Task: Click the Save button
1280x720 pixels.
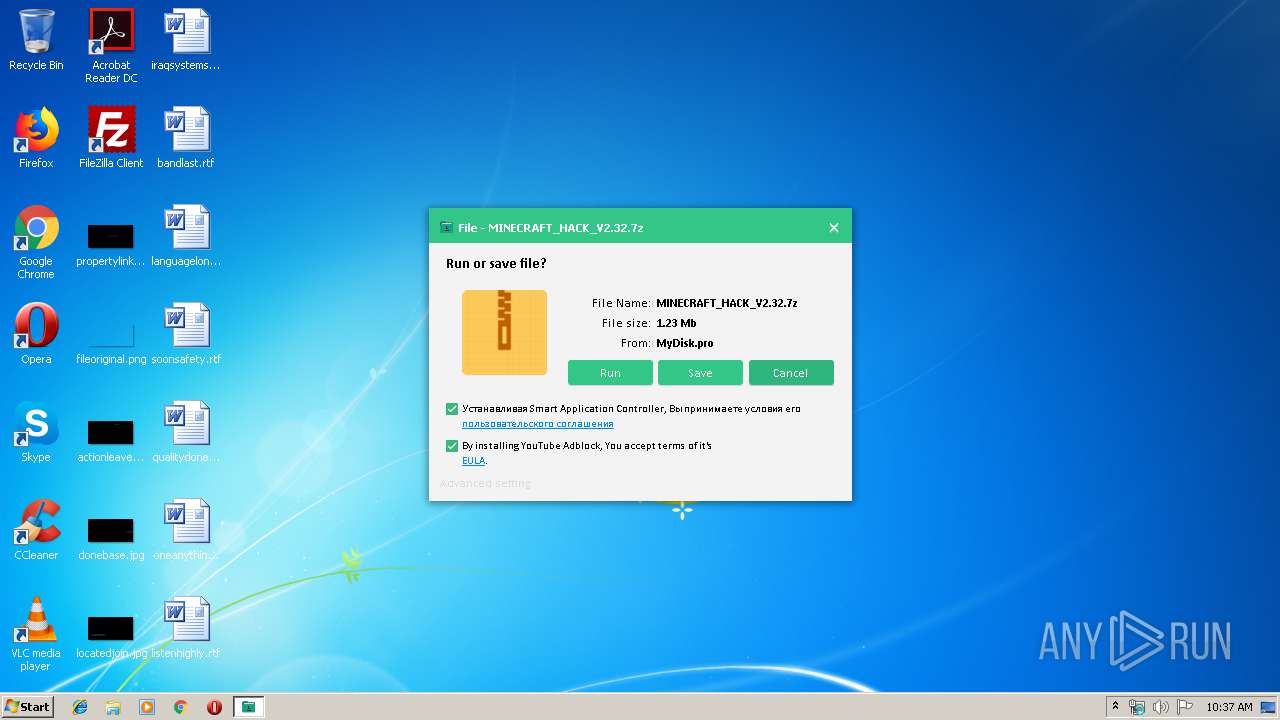Action: click(700, 373)
